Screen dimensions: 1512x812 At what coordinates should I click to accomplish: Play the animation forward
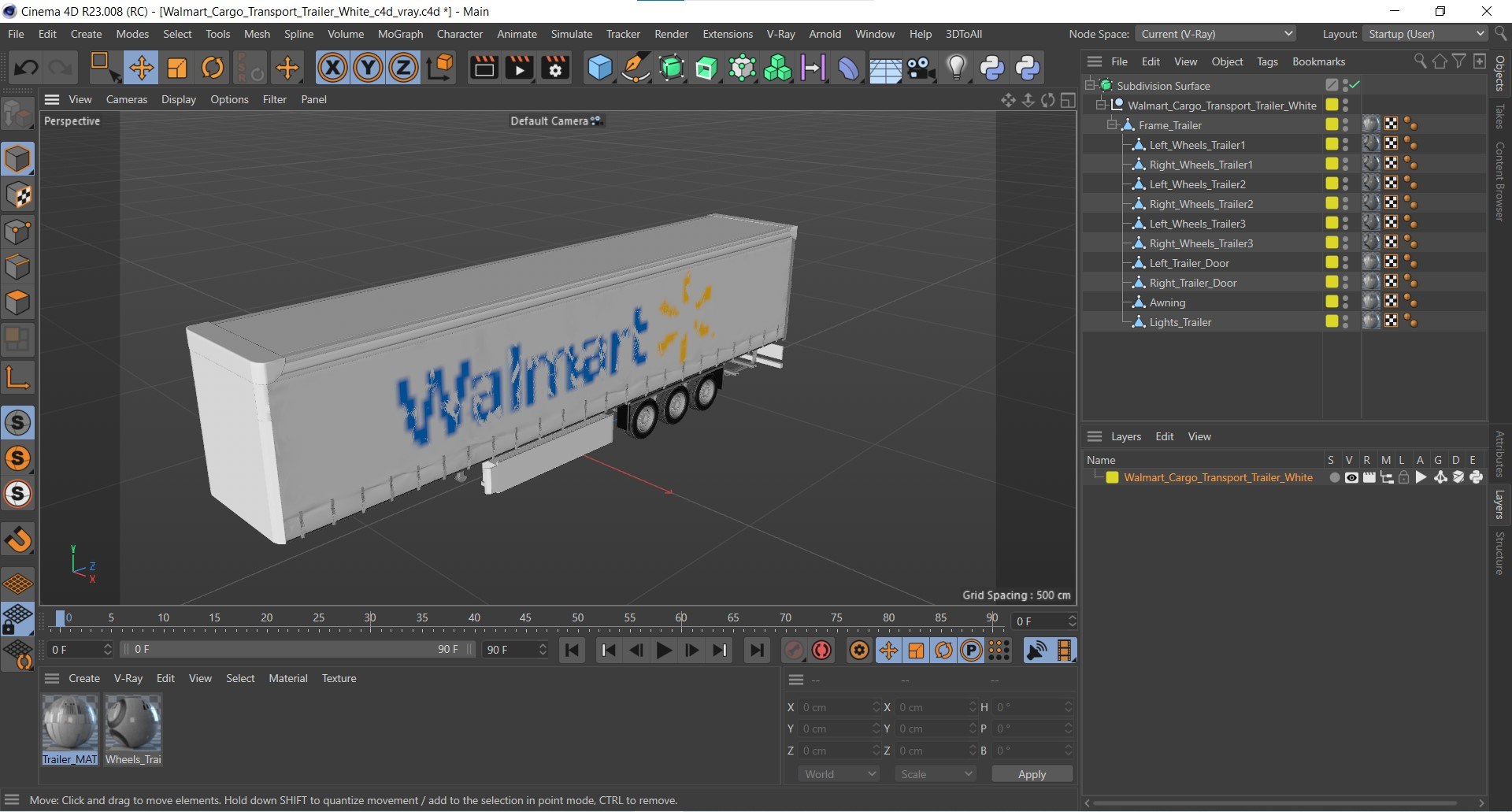(664, 651)
